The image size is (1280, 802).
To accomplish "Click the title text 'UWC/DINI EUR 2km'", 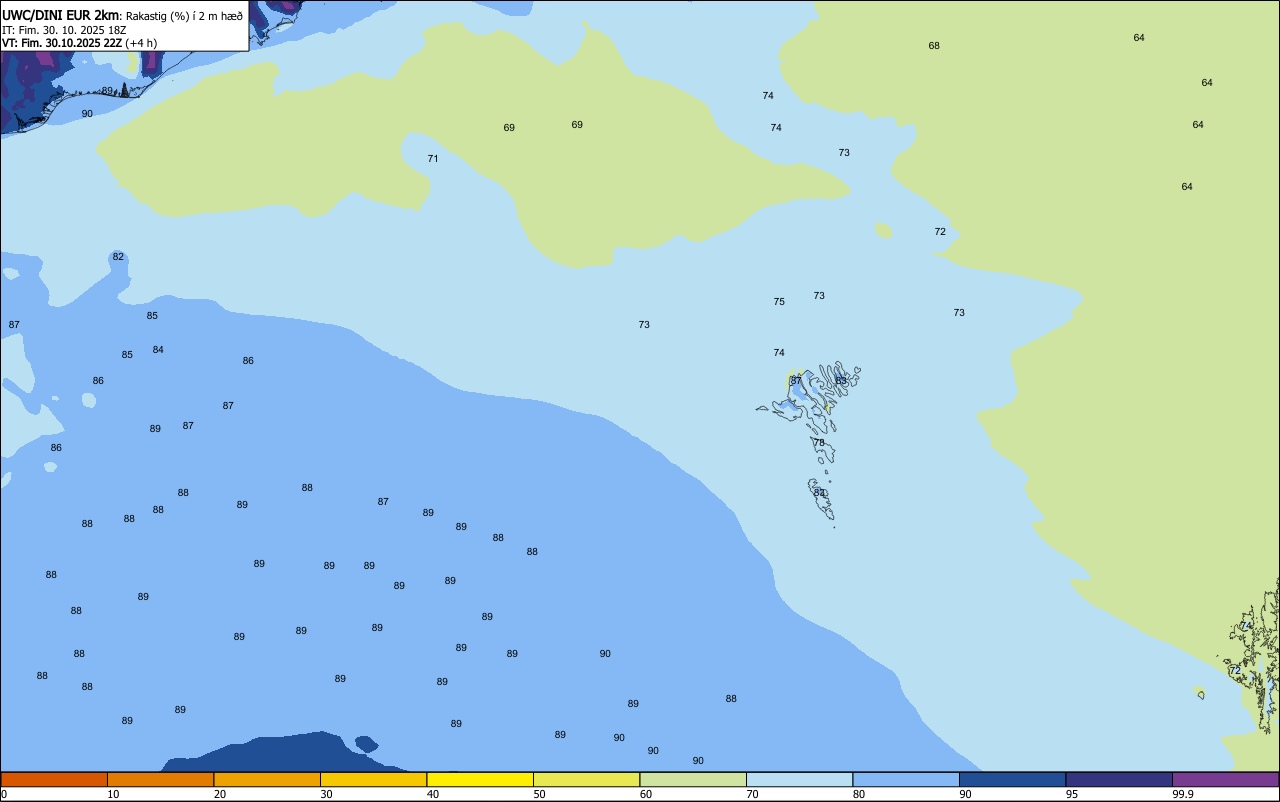I will click(x=61, y=15).
